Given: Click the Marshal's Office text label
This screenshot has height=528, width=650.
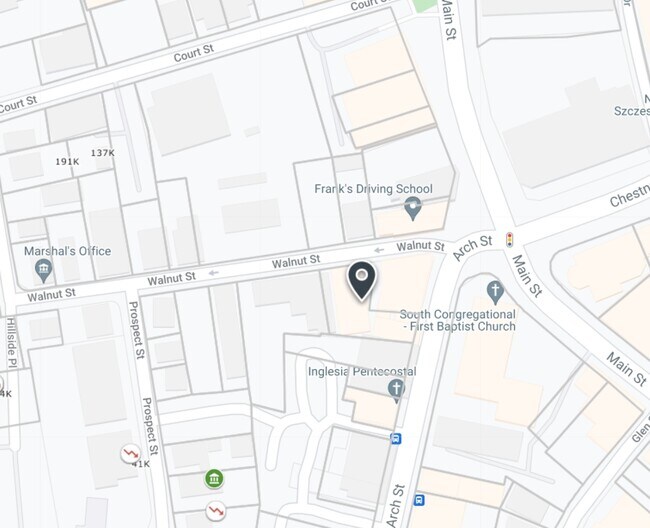Looking at the screenshot, I should (68, 251).
